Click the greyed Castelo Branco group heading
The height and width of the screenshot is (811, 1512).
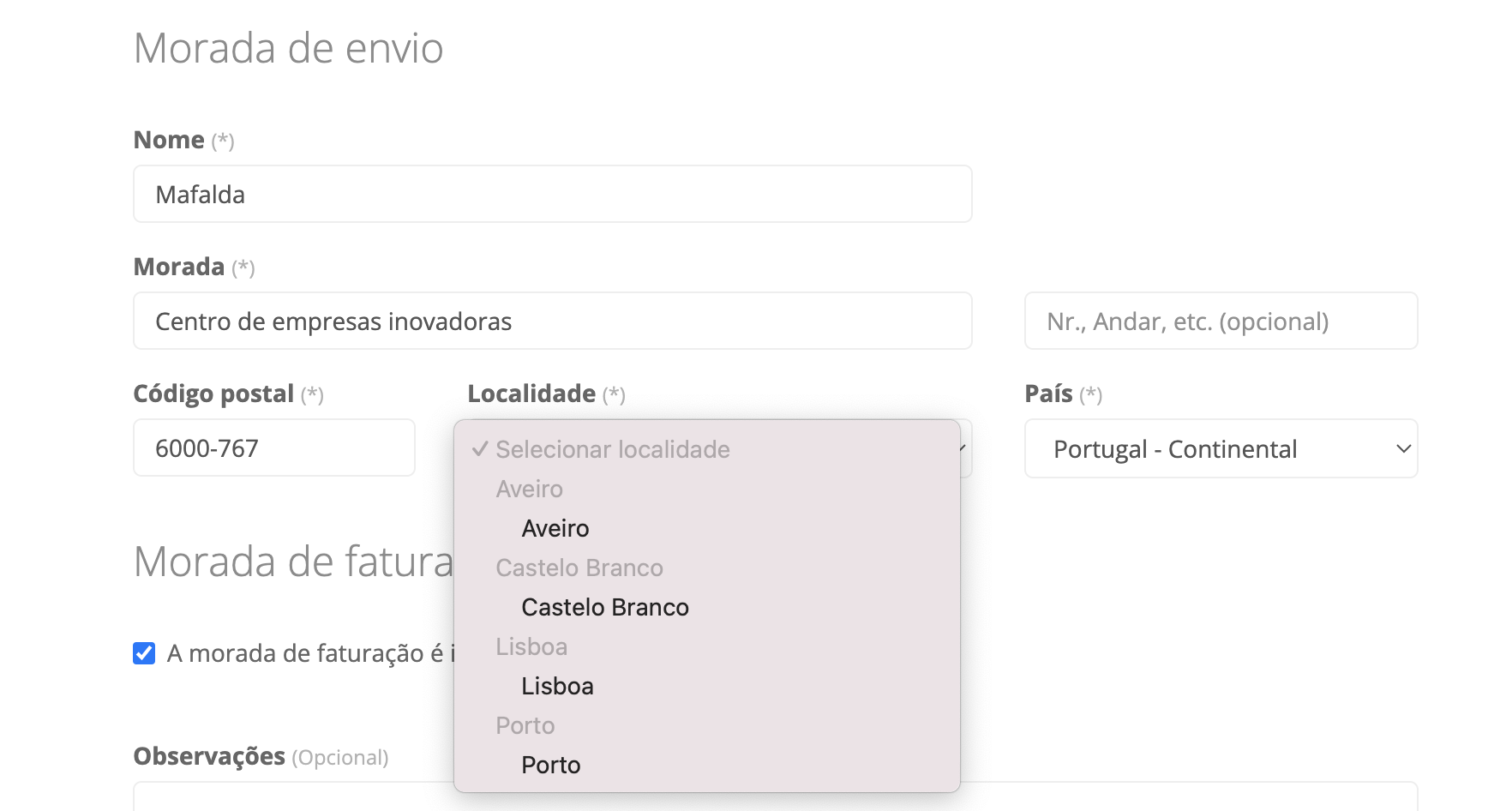[579, 568]
